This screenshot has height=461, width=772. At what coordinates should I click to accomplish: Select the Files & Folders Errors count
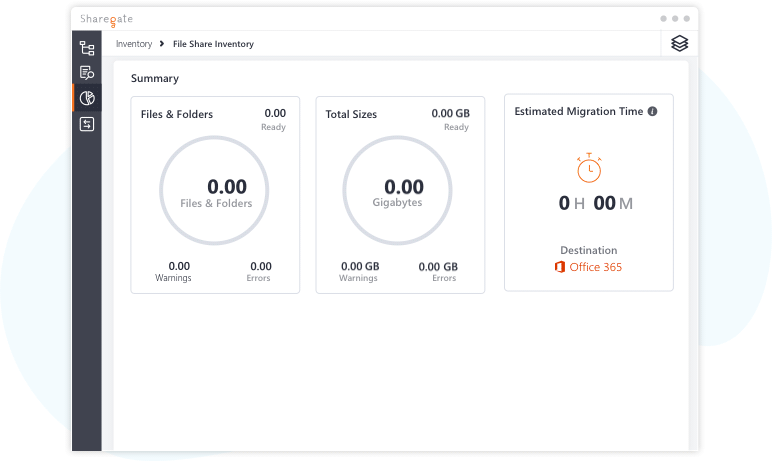tap(261, 266)
